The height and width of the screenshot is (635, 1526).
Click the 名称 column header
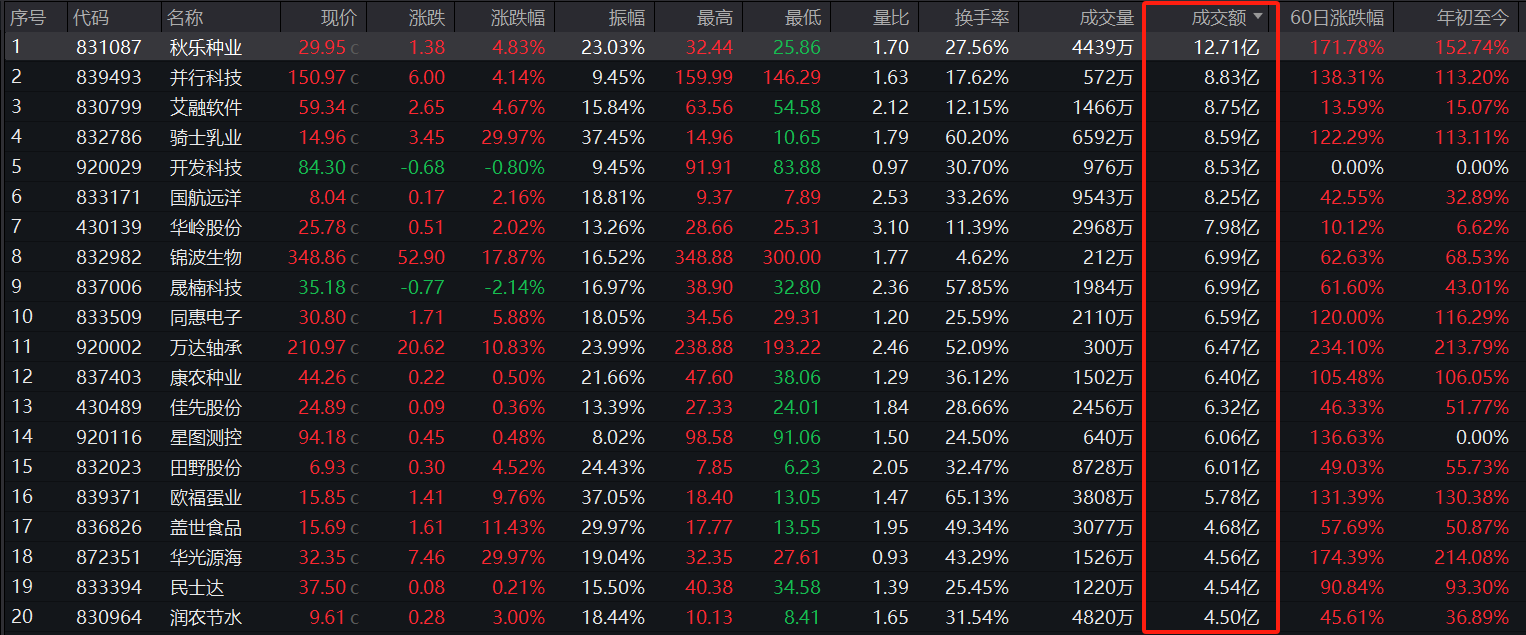click(185, 17)
